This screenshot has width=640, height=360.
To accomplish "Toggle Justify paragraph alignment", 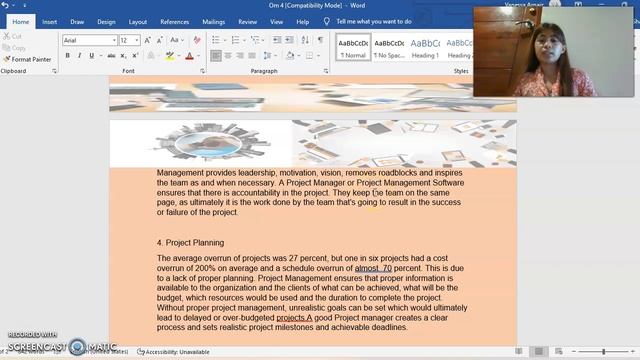I will pos(252,56).
